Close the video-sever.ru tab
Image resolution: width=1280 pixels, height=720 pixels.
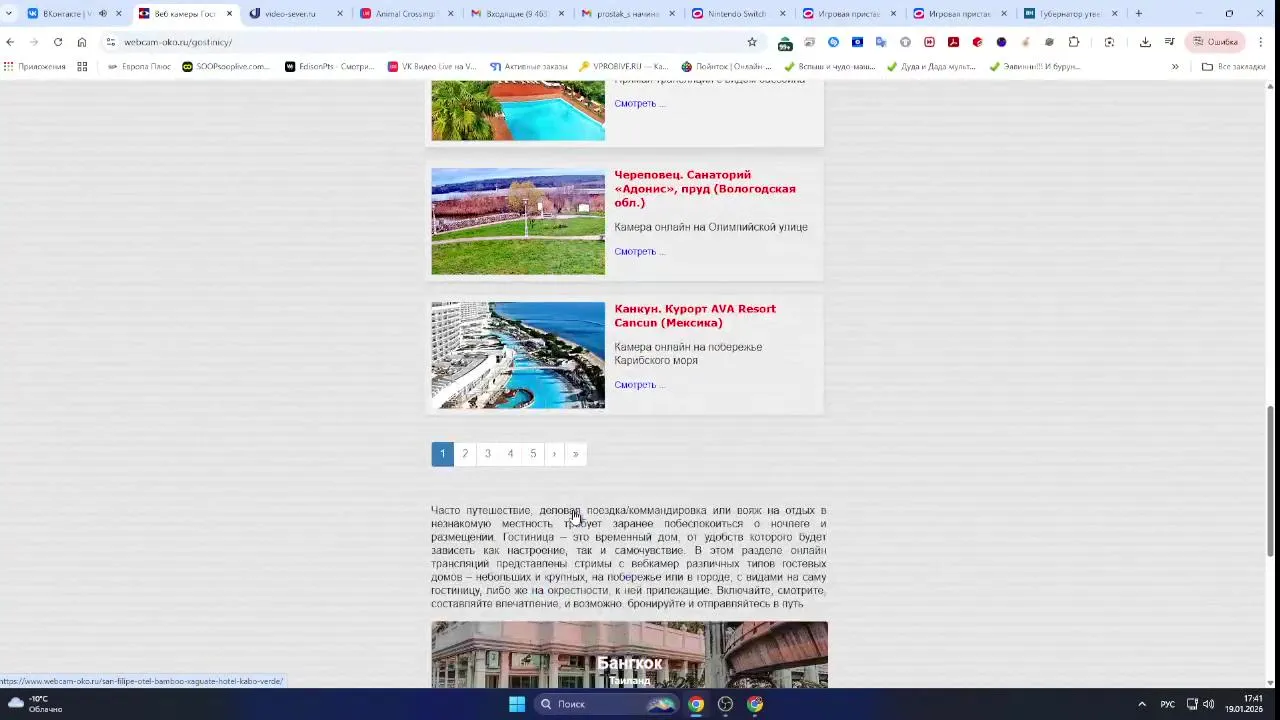pos(340,14)
